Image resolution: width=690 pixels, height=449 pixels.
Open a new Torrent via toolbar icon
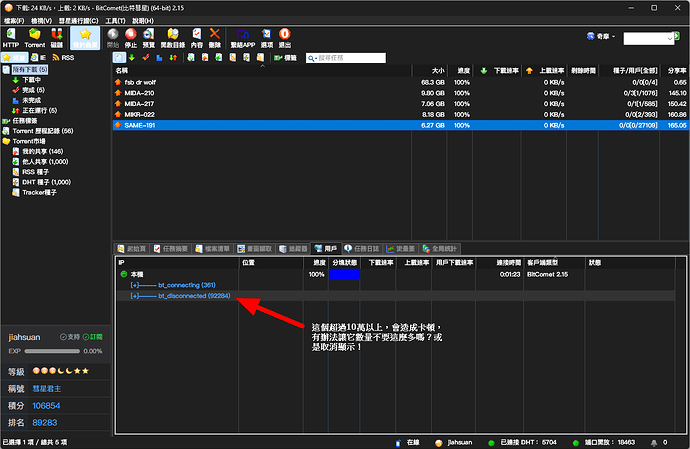tap(34, 38)
